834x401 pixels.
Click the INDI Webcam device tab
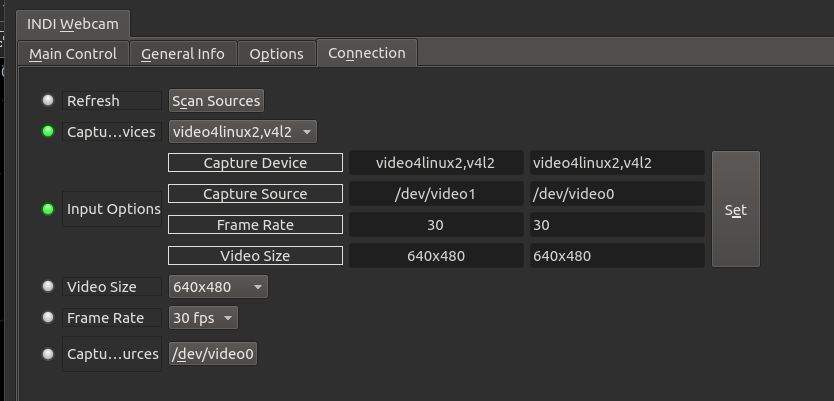(71, 23)
